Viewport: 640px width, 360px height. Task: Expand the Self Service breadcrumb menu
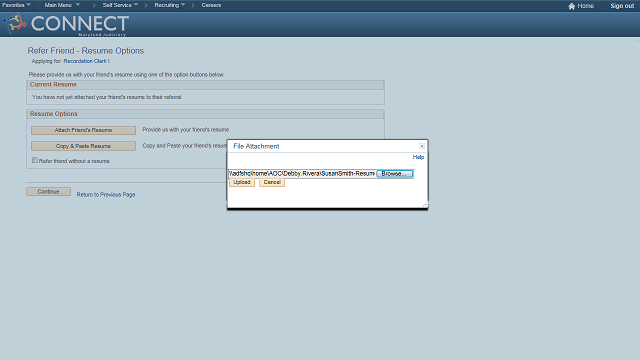tap(120, 5)
